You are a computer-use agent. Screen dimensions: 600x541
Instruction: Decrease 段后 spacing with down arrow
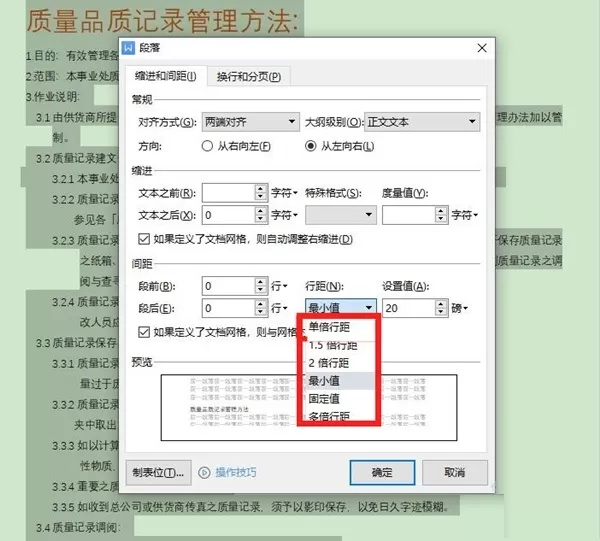click(261, 312)
